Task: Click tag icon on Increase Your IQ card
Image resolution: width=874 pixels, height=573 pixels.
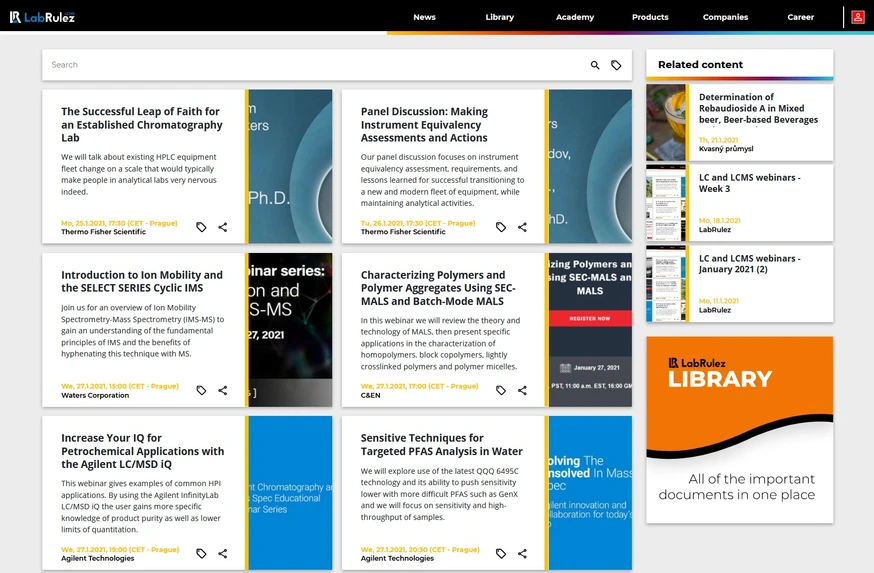Action: tap(201, 553)
